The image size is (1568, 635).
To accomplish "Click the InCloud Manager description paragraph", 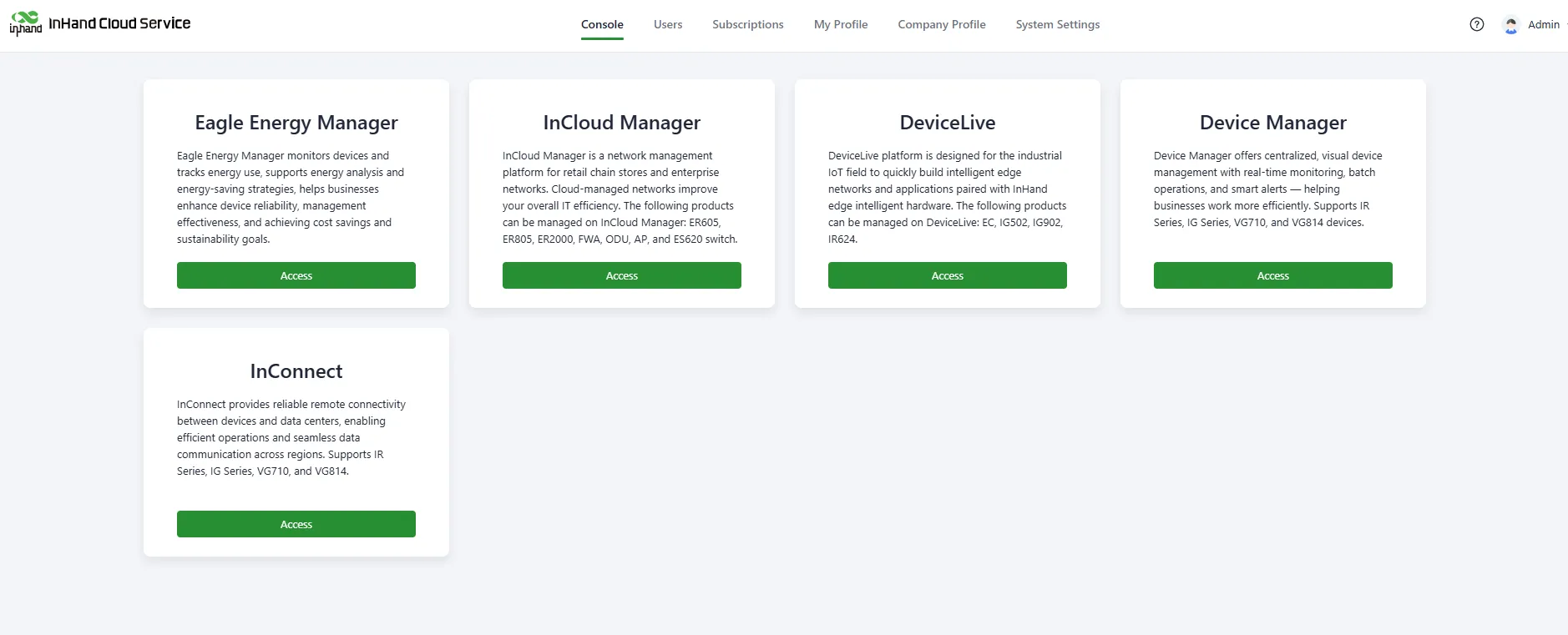I will pos(620,197).
